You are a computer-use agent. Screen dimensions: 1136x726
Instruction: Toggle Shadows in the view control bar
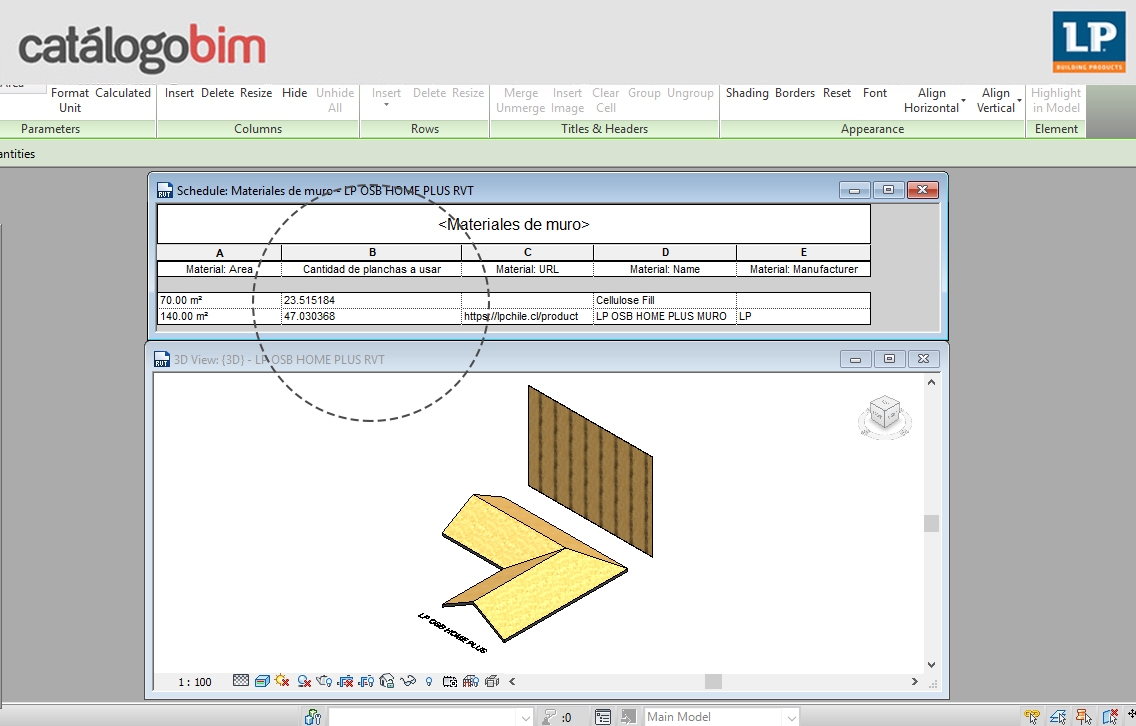[303, 681]
